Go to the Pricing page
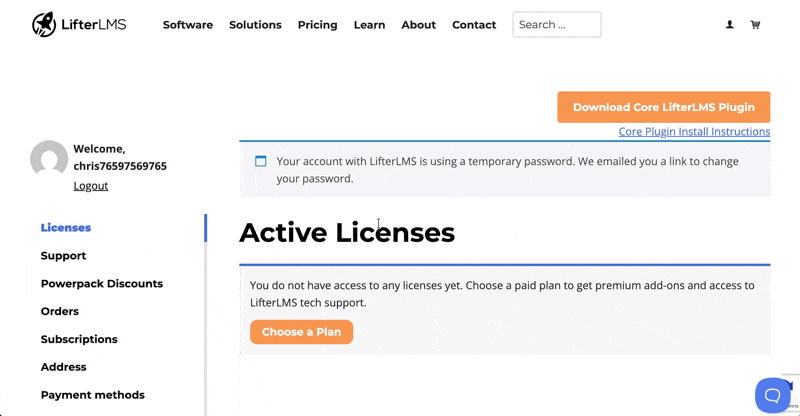This screenshot has width=800, height=416. tap(317, 25)
